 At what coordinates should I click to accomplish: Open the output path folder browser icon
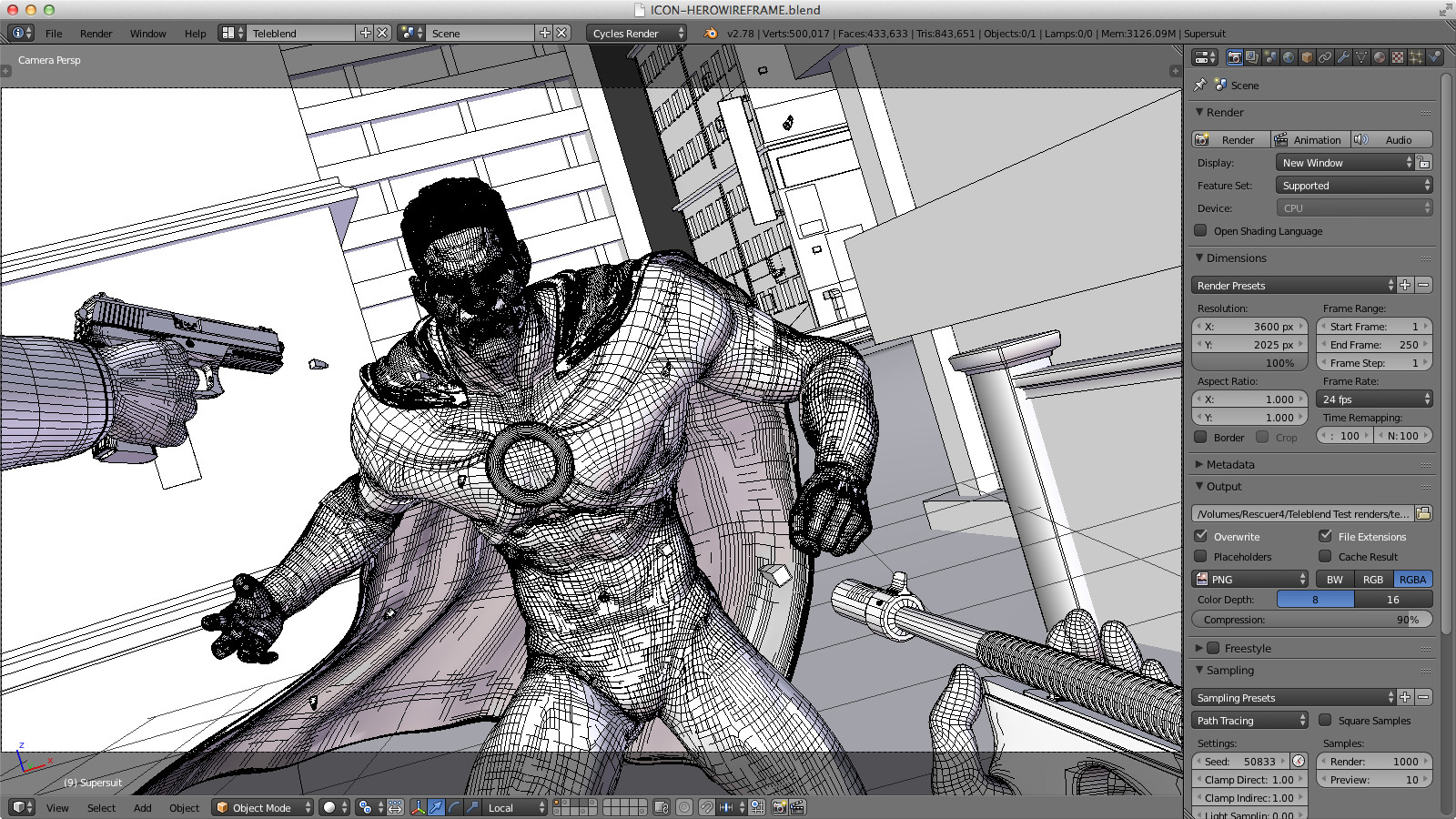(1423, 513)
